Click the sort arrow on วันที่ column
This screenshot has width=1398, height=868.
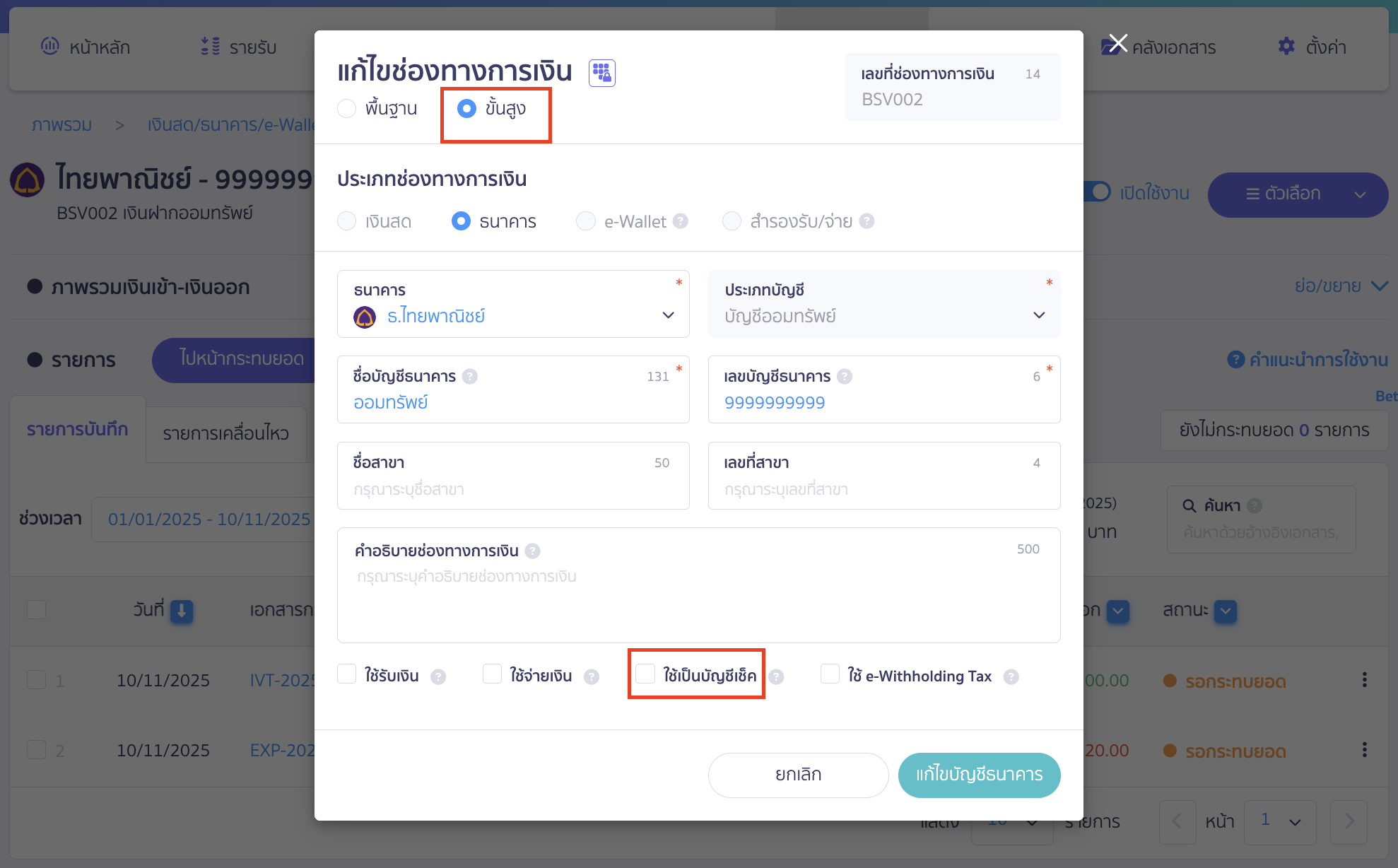[x=182, y=612]
